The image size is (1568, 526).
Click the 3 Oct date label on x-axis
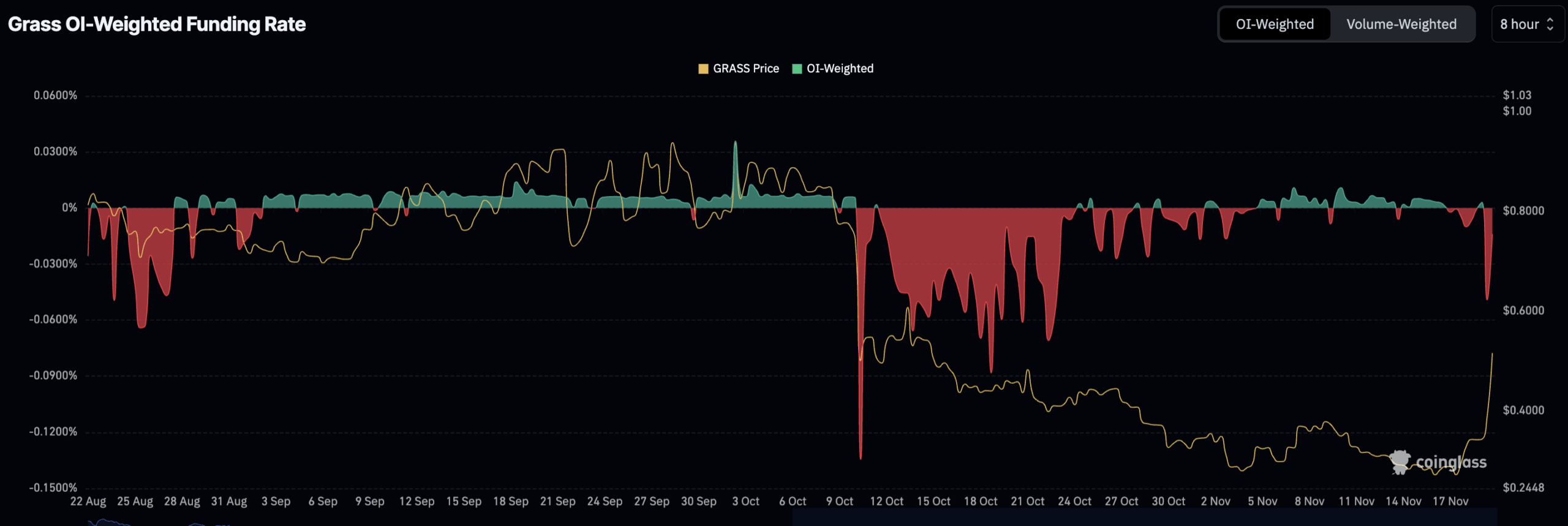point(745,502)
